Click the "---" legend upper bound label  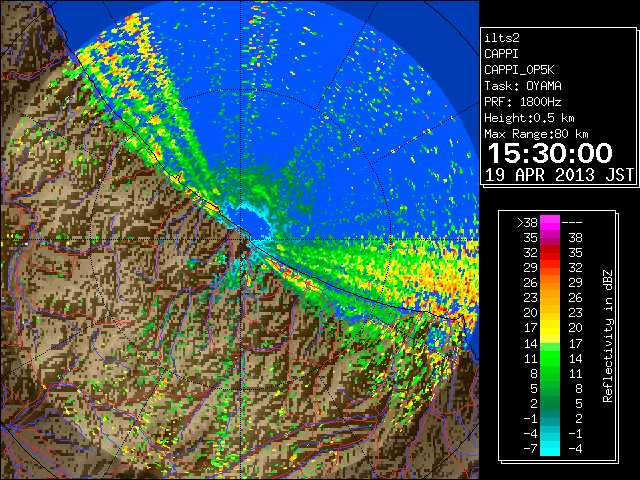point(572,222)
